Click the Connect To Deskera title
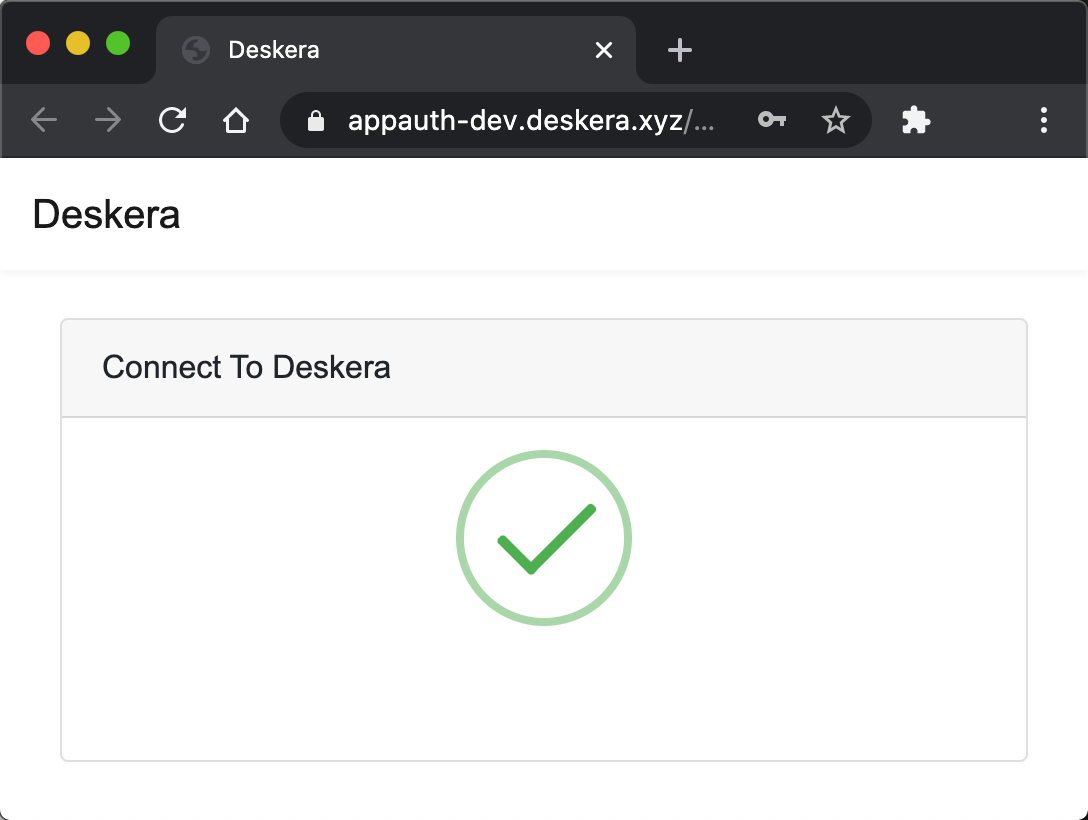The height and width of the screenshot is (820, 1088). pos(246,367)
